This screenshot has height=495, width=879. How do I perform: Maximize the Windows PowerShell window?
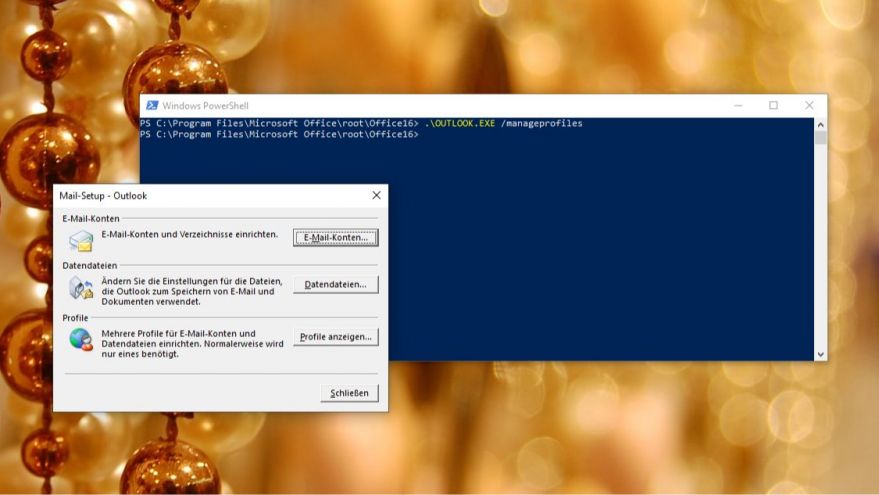pyautogui.click(x=774, y=105)
